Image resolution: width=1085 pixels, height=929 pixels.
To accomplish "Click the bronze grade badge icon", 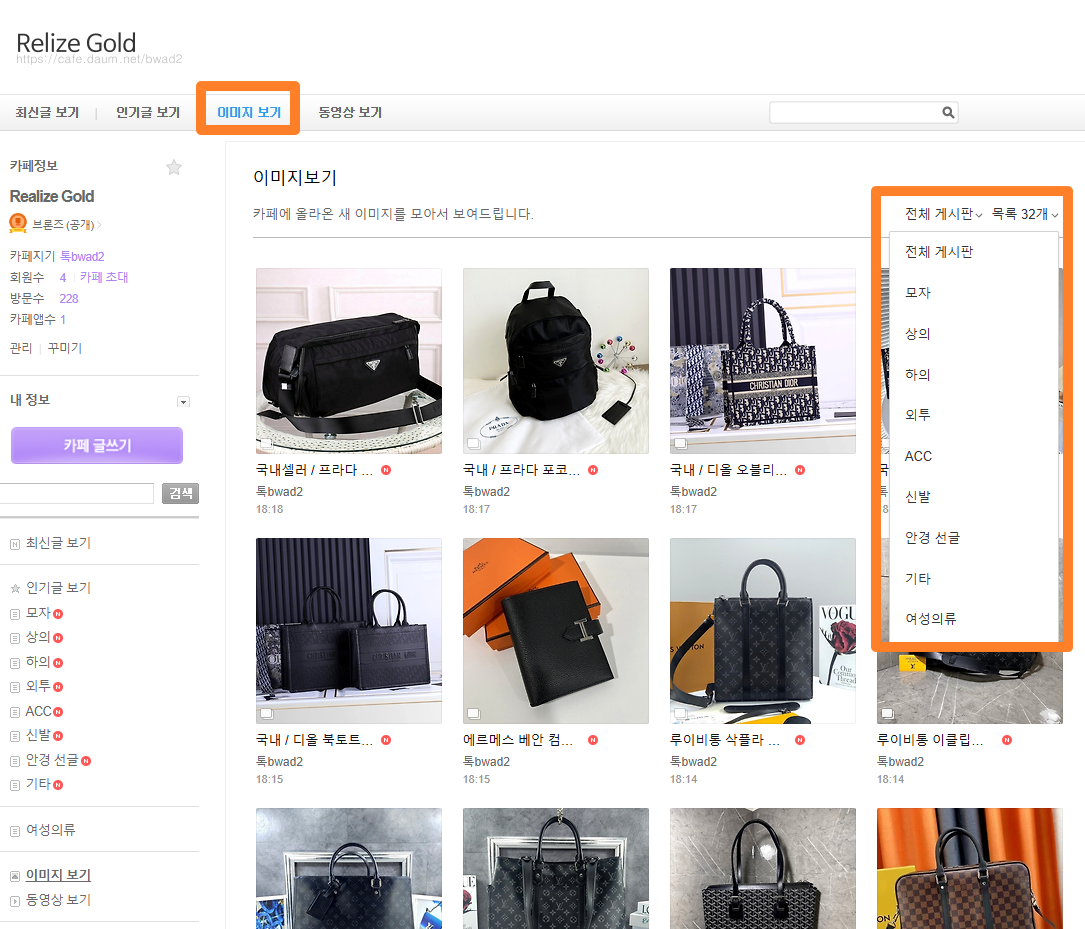I will click(18, 223).
